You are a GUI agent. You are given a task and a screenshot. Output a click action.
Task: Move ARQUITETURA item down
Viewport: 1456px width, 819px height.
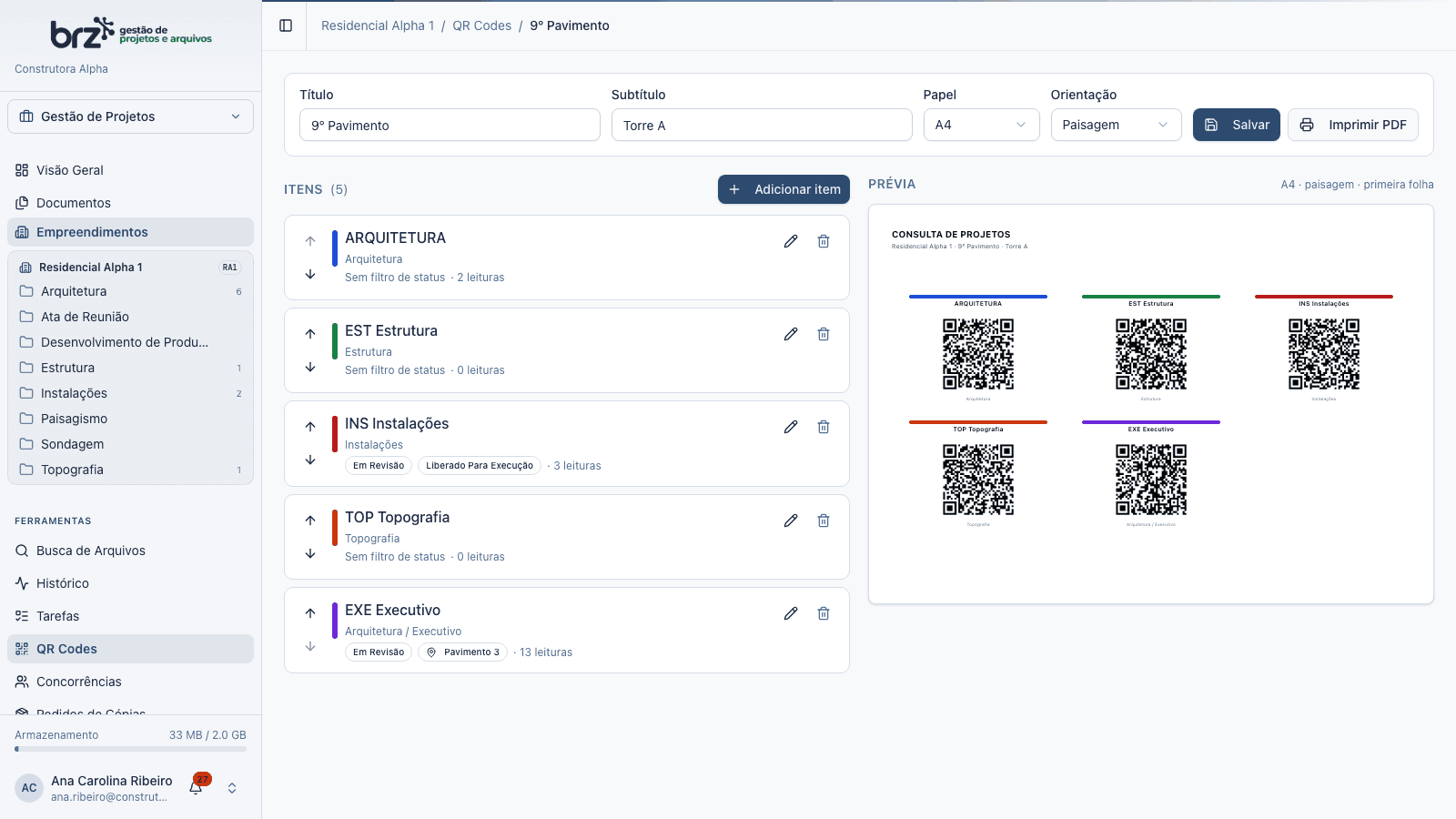click(310, 274)
